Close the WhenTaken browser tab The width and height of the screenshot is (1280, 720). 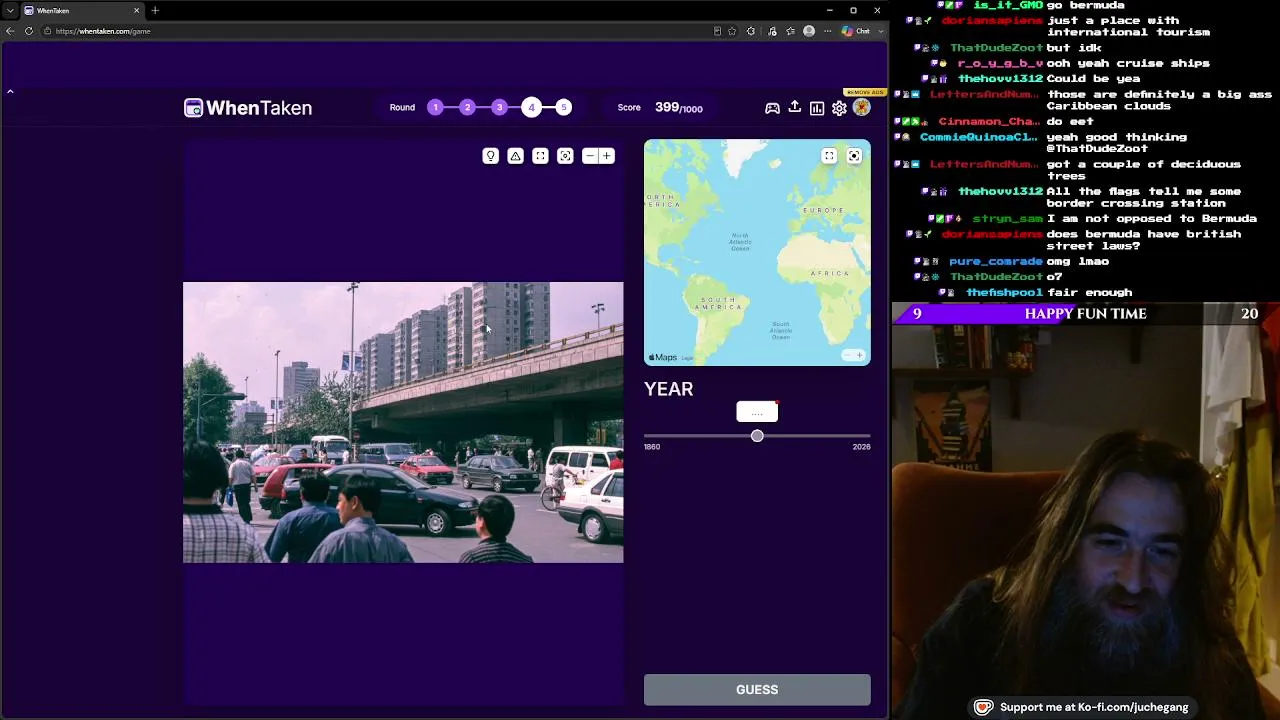click(137, 10)
